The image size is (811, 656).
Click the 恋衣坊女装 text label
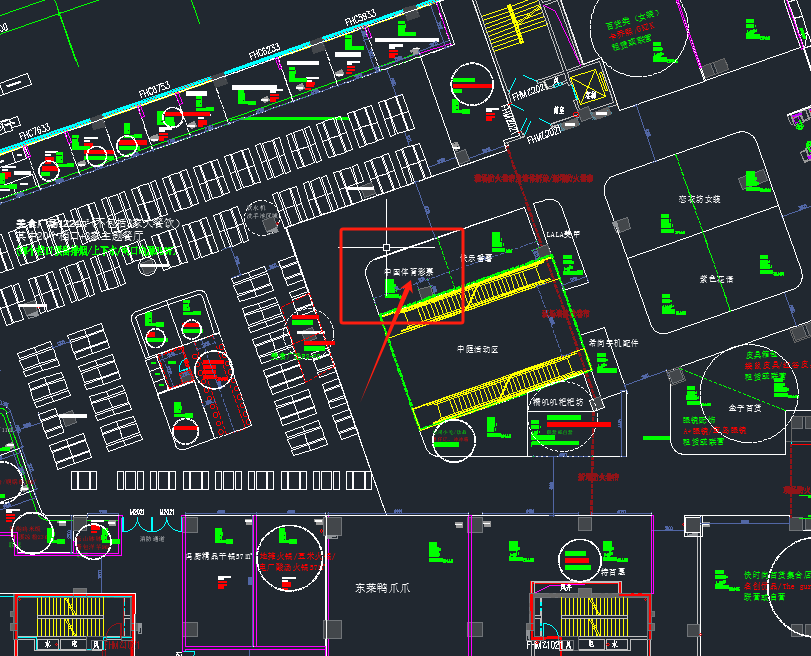point(699,199)
